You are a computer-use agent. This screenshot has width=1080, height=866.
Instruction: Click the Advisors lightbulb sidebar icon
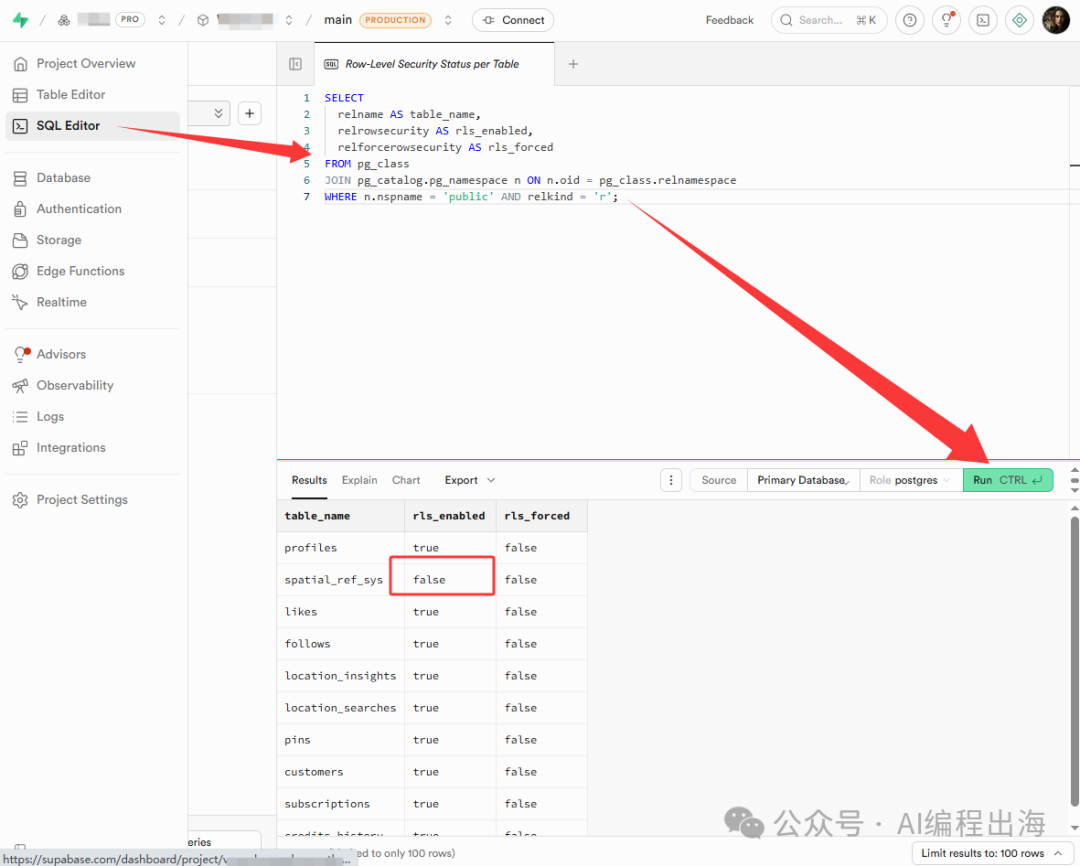point(21,354)
